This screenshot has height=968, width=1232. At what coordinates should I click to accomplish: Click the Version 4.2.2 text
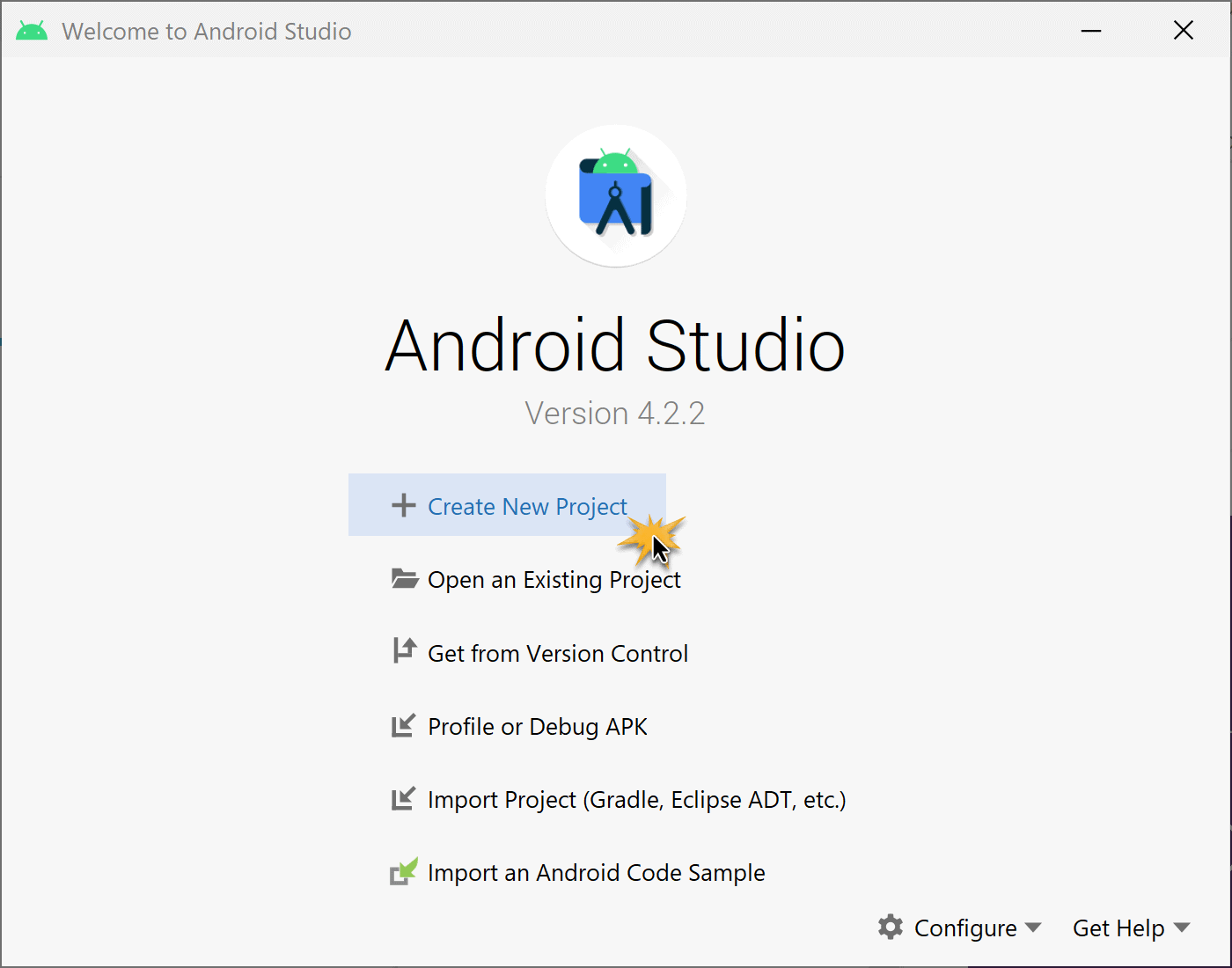click(x=615, y=413)
